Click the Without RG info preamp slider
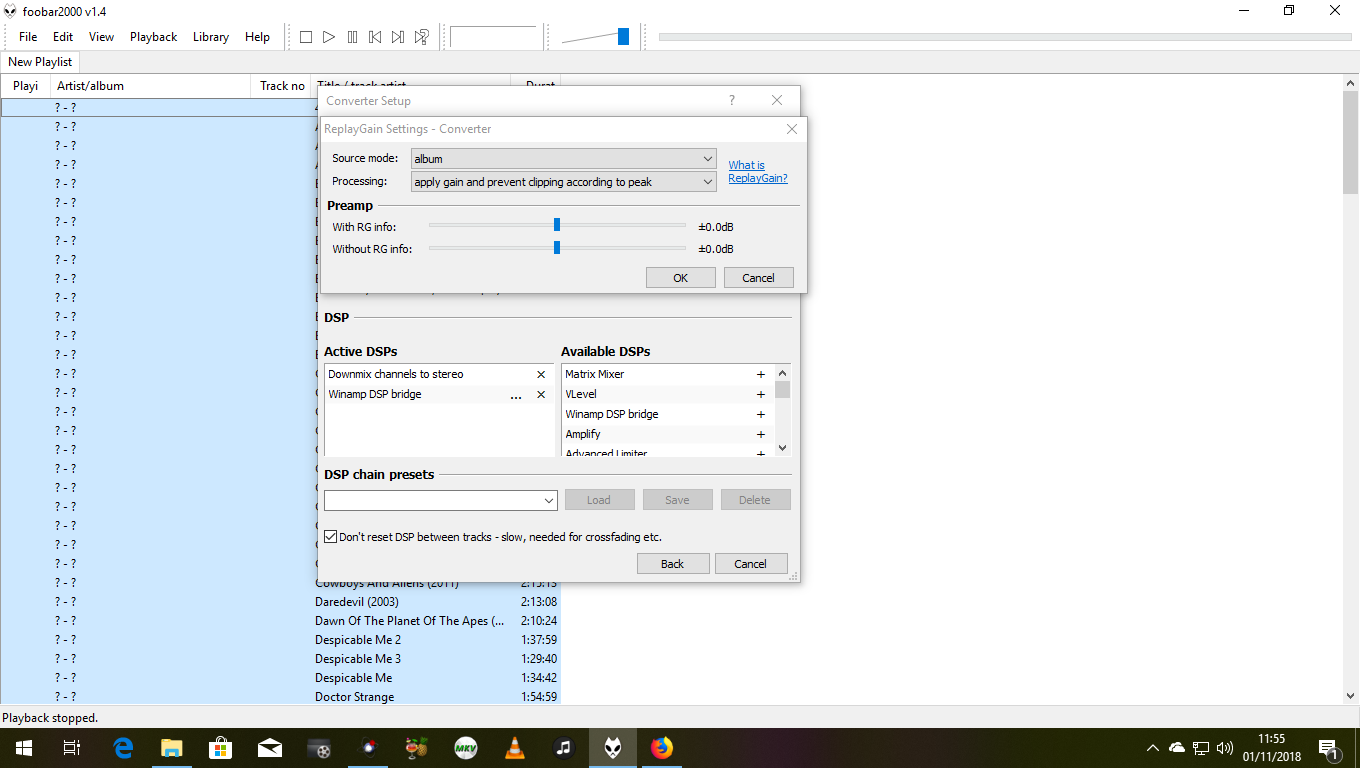 [x=557, y=248]
